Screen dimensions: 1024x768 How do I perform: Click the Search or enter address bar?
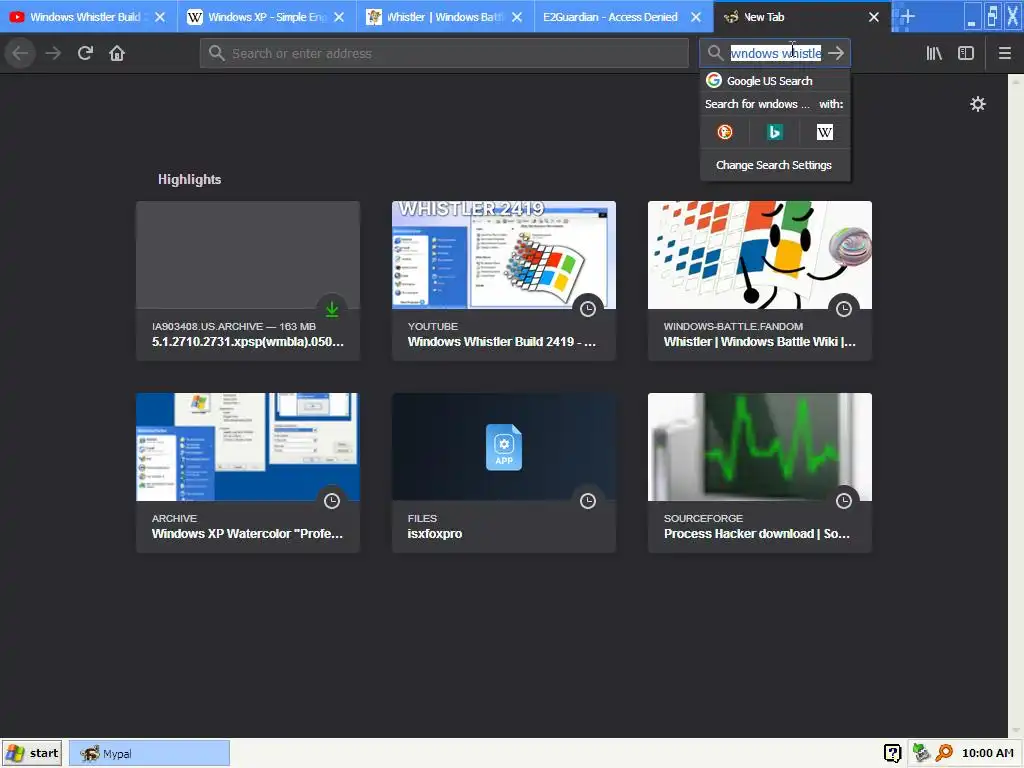point(444,53)
